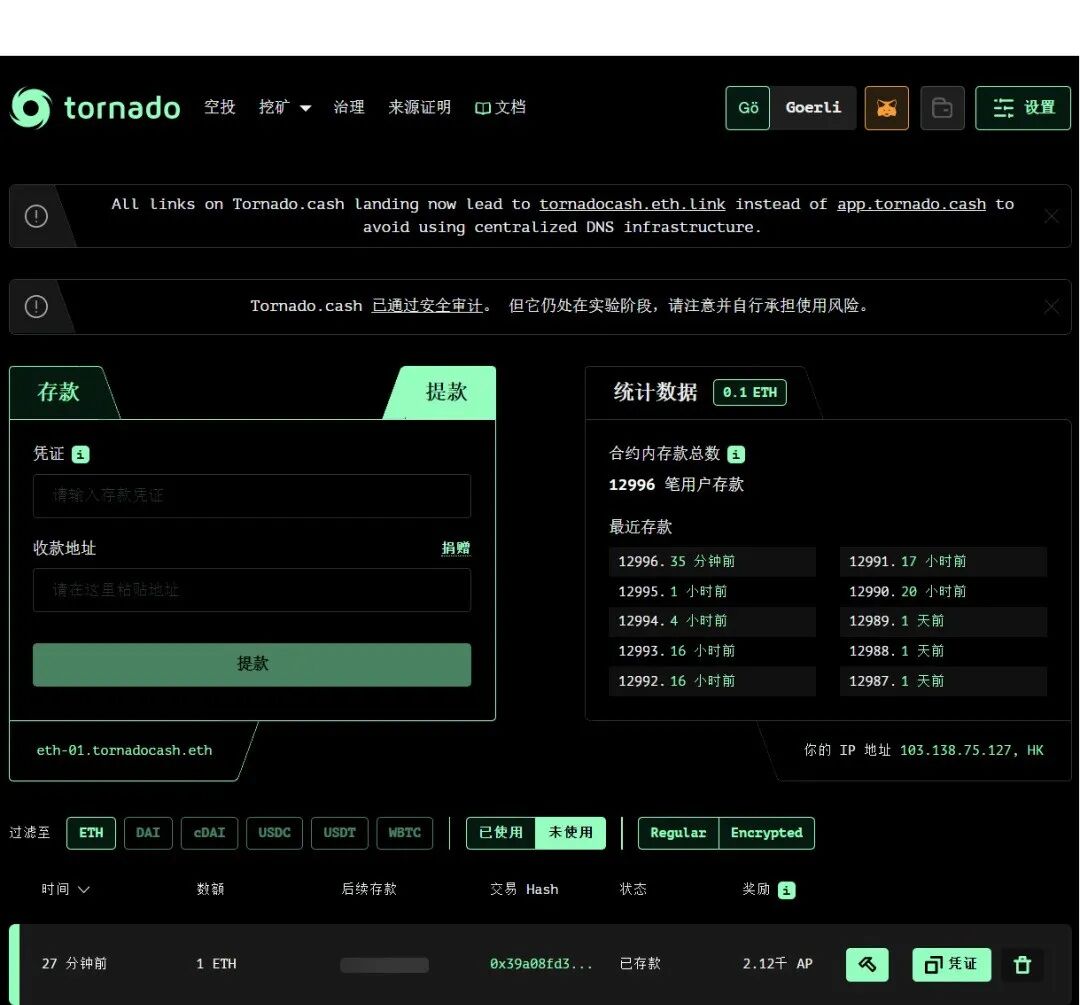Toggle the Regular notes filter
Viewport: 1080px width, 1005px height.
point(678,833)
